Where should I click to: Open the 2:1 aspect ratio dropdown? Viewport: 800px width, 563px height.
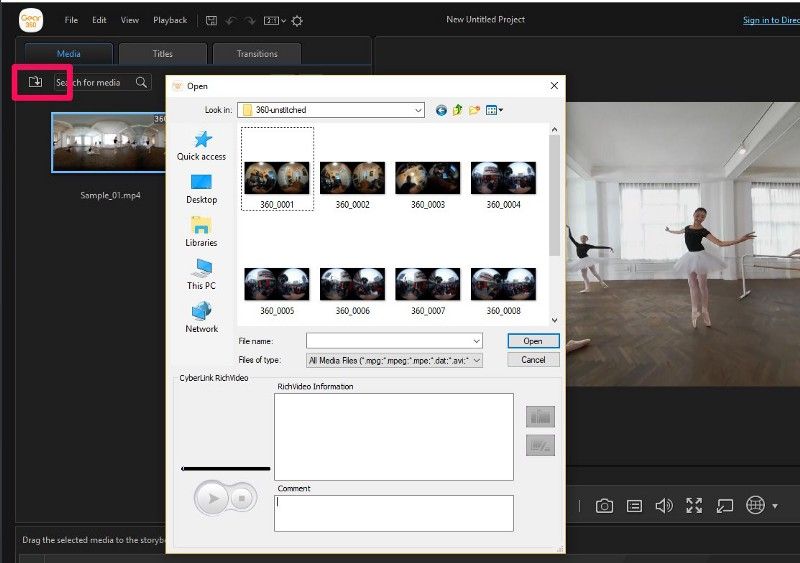(x=274, y=20)
